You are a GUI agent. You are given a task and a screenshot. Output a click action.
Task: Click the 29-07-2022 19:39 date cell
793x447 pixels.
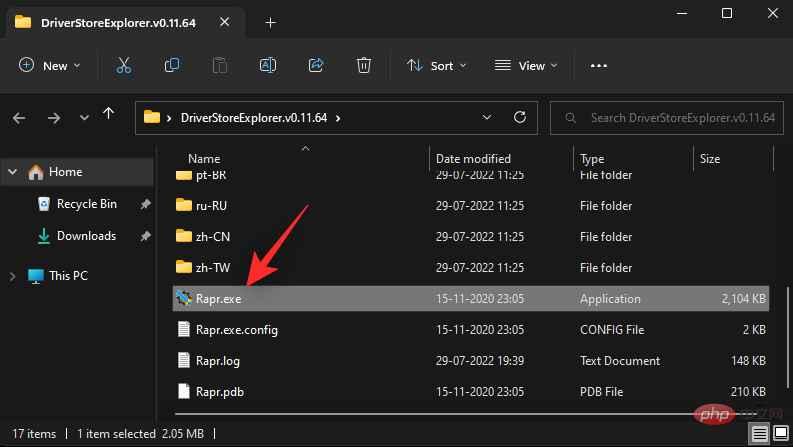point(480,361)
